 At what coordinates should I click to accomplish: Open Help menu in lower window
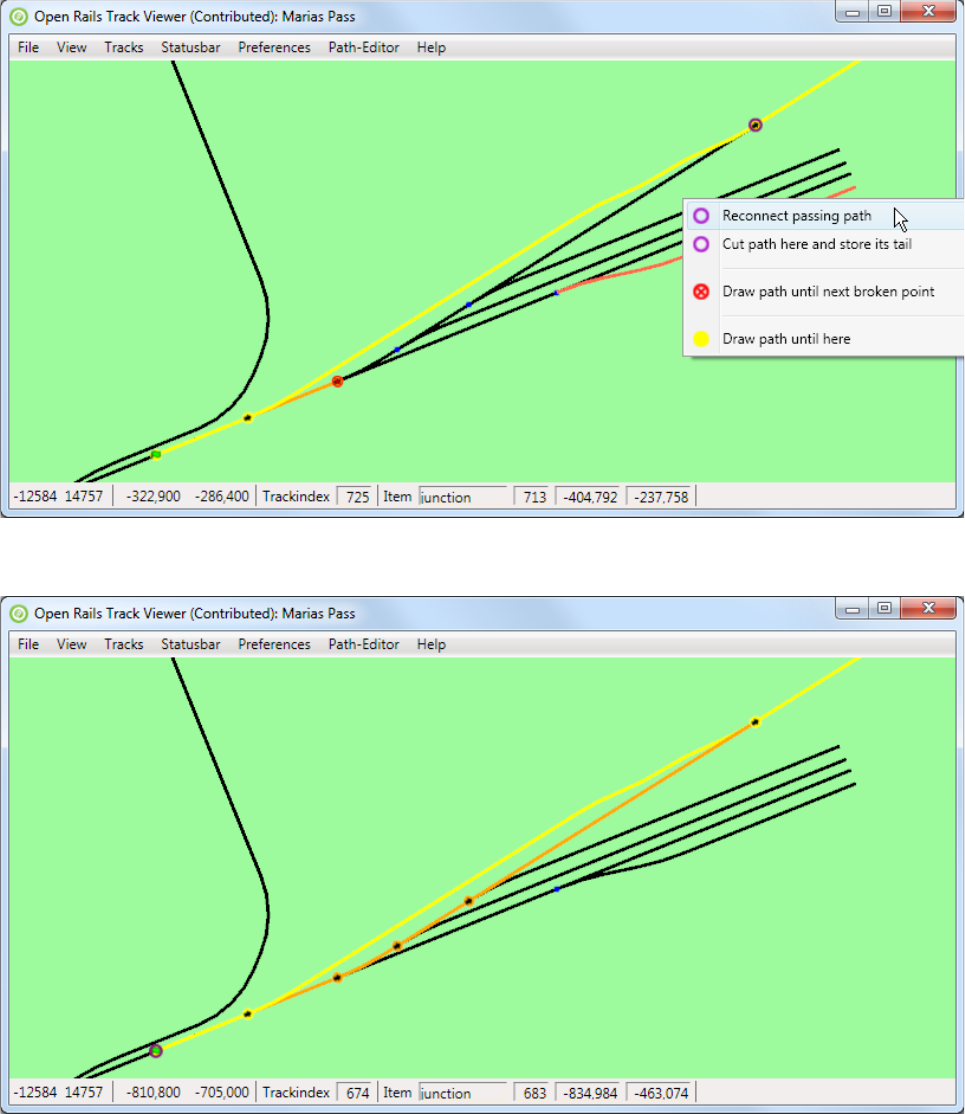click(x=431, y=644)
